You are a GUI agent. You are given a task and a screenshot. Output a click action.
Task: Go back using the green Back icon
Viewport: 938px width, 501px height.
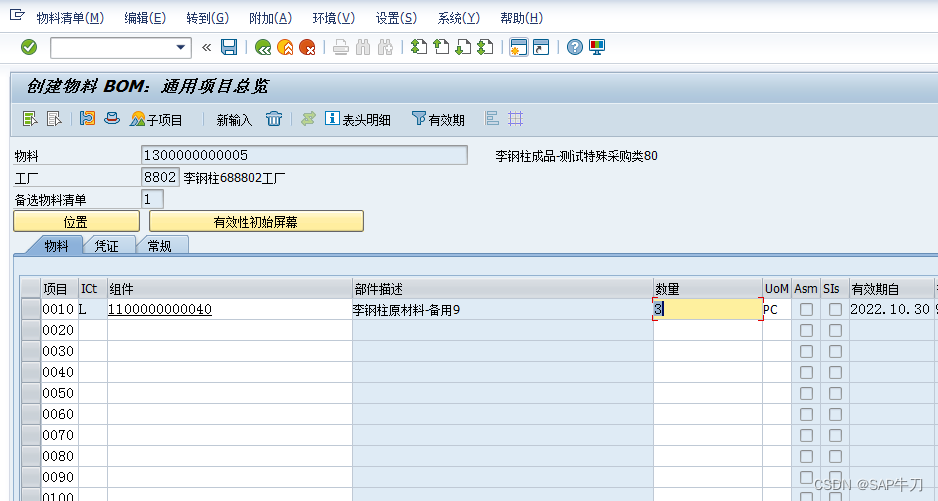(x=263, y=47)
